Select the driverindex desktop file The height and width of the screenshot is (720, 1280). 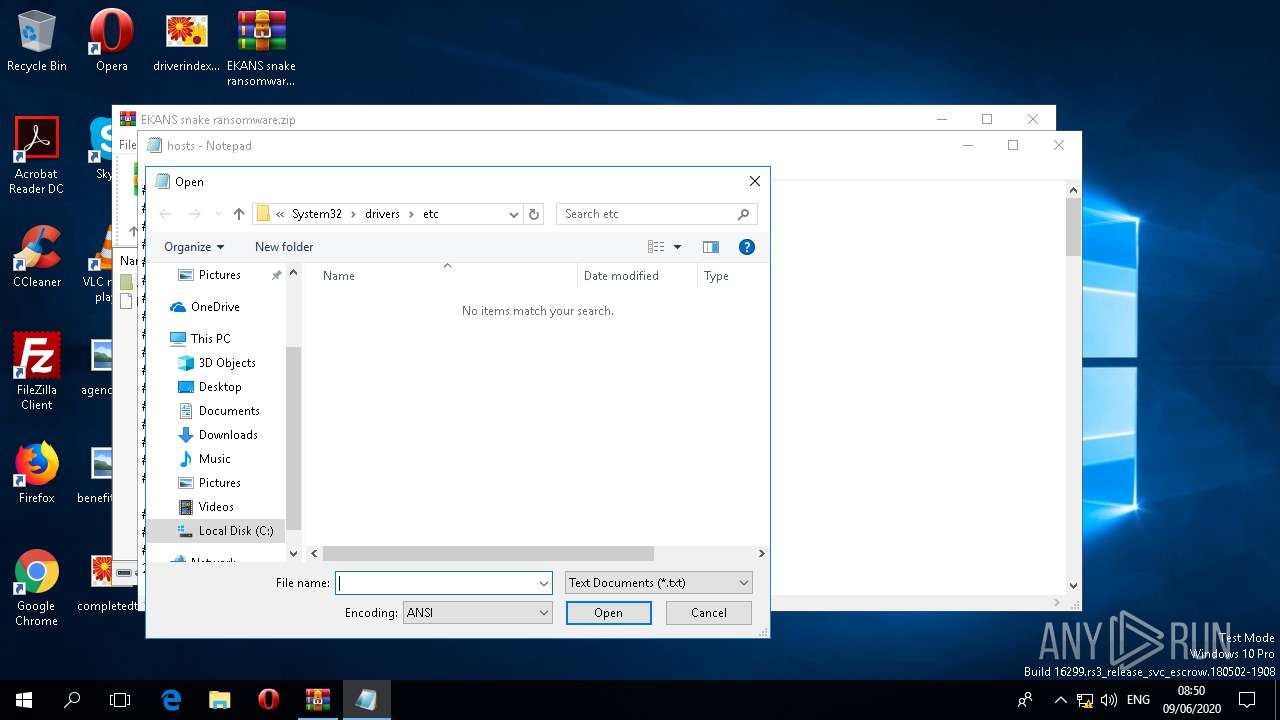(x=186, y=42)
